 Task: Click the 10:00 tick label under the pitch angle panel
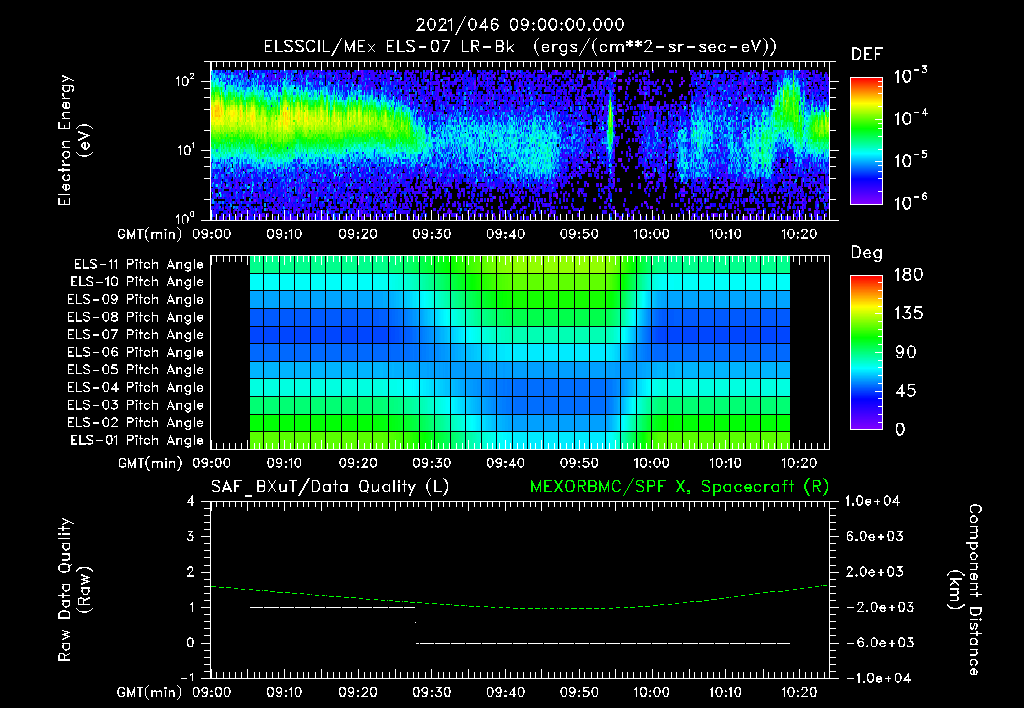651,463
